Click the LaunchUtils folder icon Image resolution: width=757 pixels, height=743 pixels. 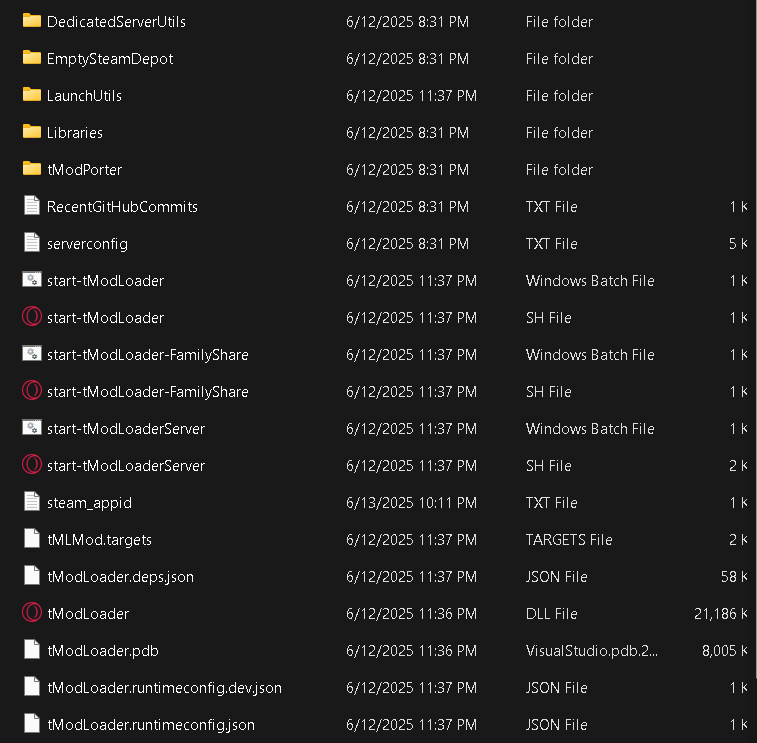[x=32, y=95]
